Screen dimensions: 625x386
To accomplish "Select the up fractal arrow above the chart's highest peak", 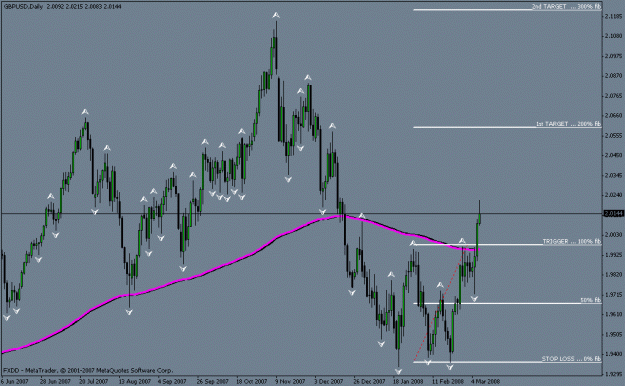I will 276,16.
